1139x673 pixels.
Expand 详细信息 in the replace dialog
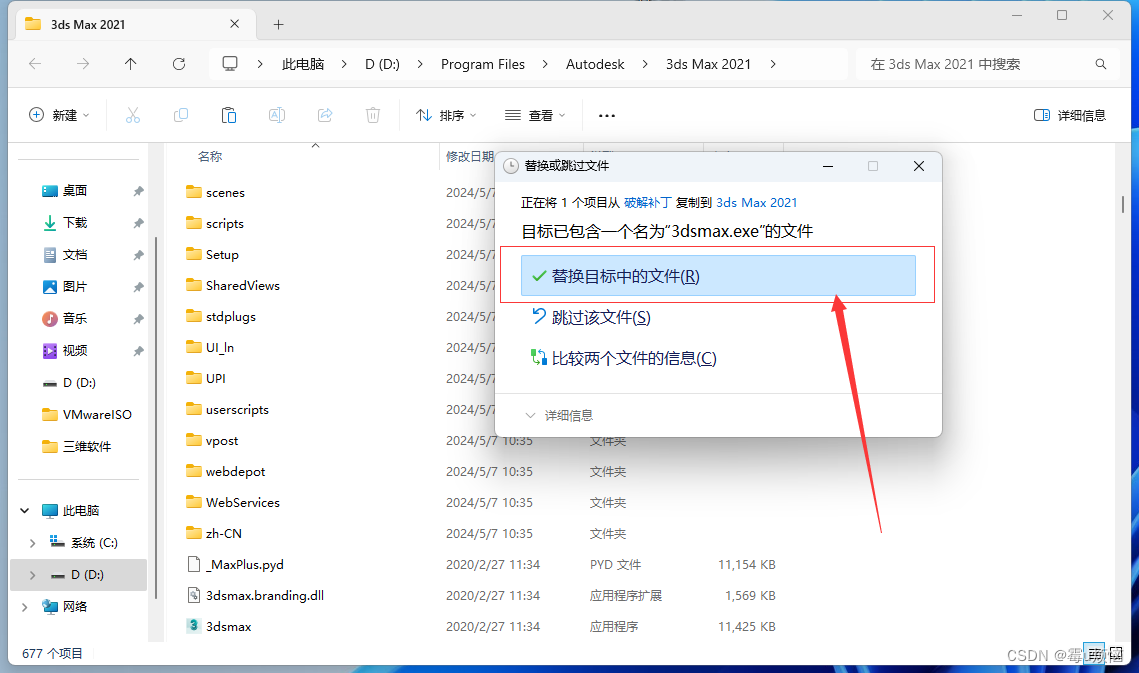point(558,415)
